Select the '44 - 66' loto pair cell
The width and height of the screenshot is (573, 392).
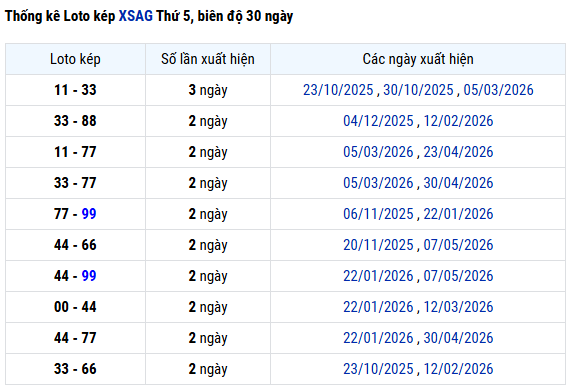pos(75,245)
